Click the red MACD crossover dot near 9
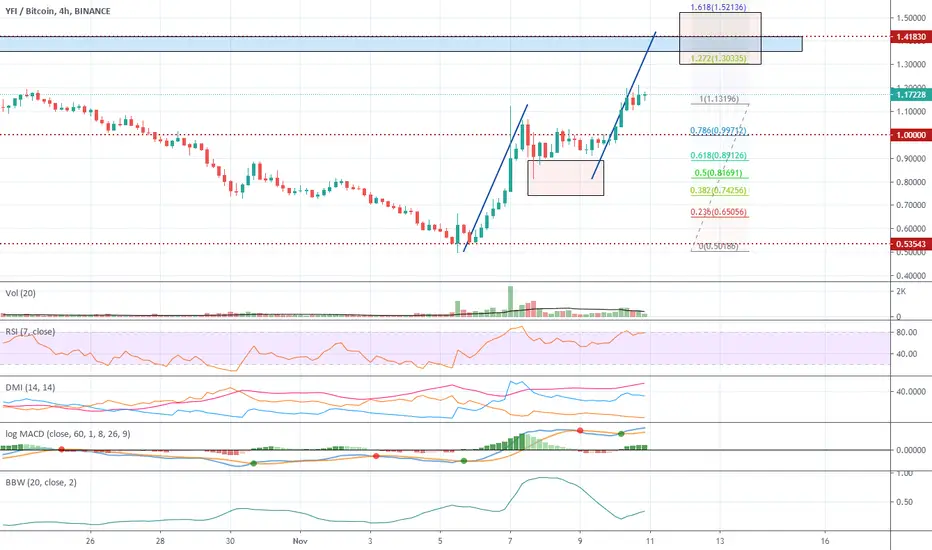 pyautogui.click(x=580, y=430)
